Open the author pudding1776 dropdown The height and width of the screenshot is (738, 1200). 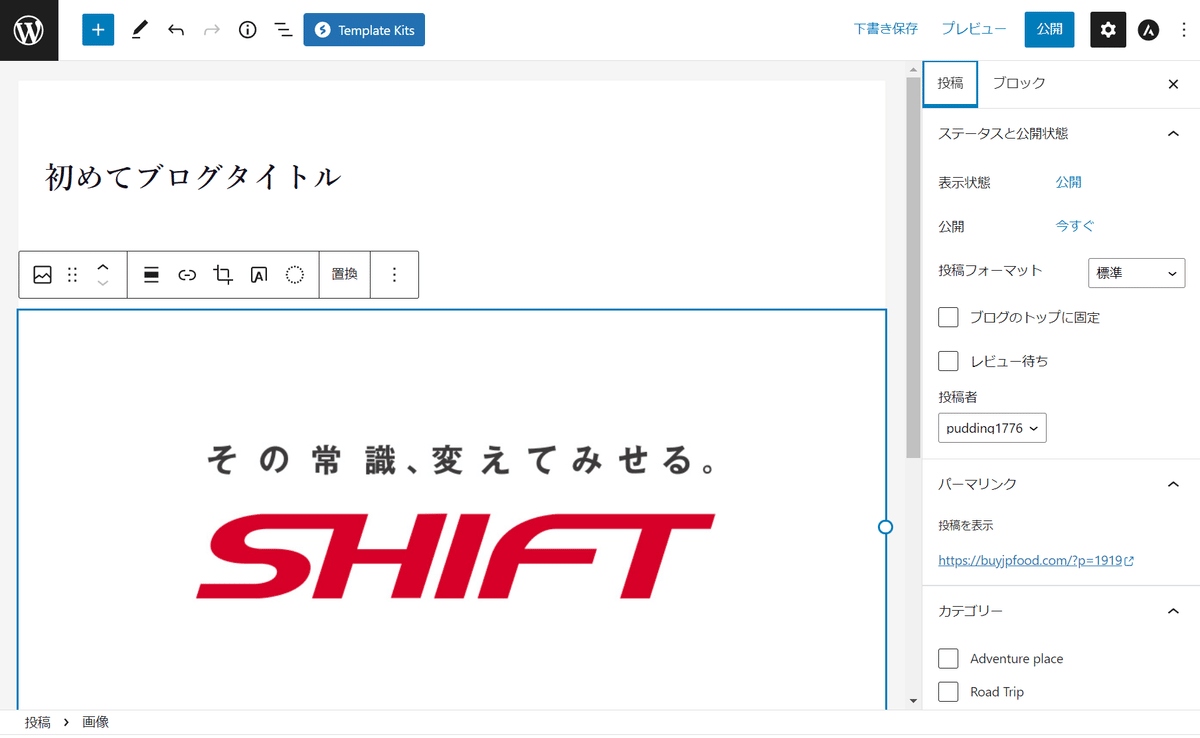point(992,428)
